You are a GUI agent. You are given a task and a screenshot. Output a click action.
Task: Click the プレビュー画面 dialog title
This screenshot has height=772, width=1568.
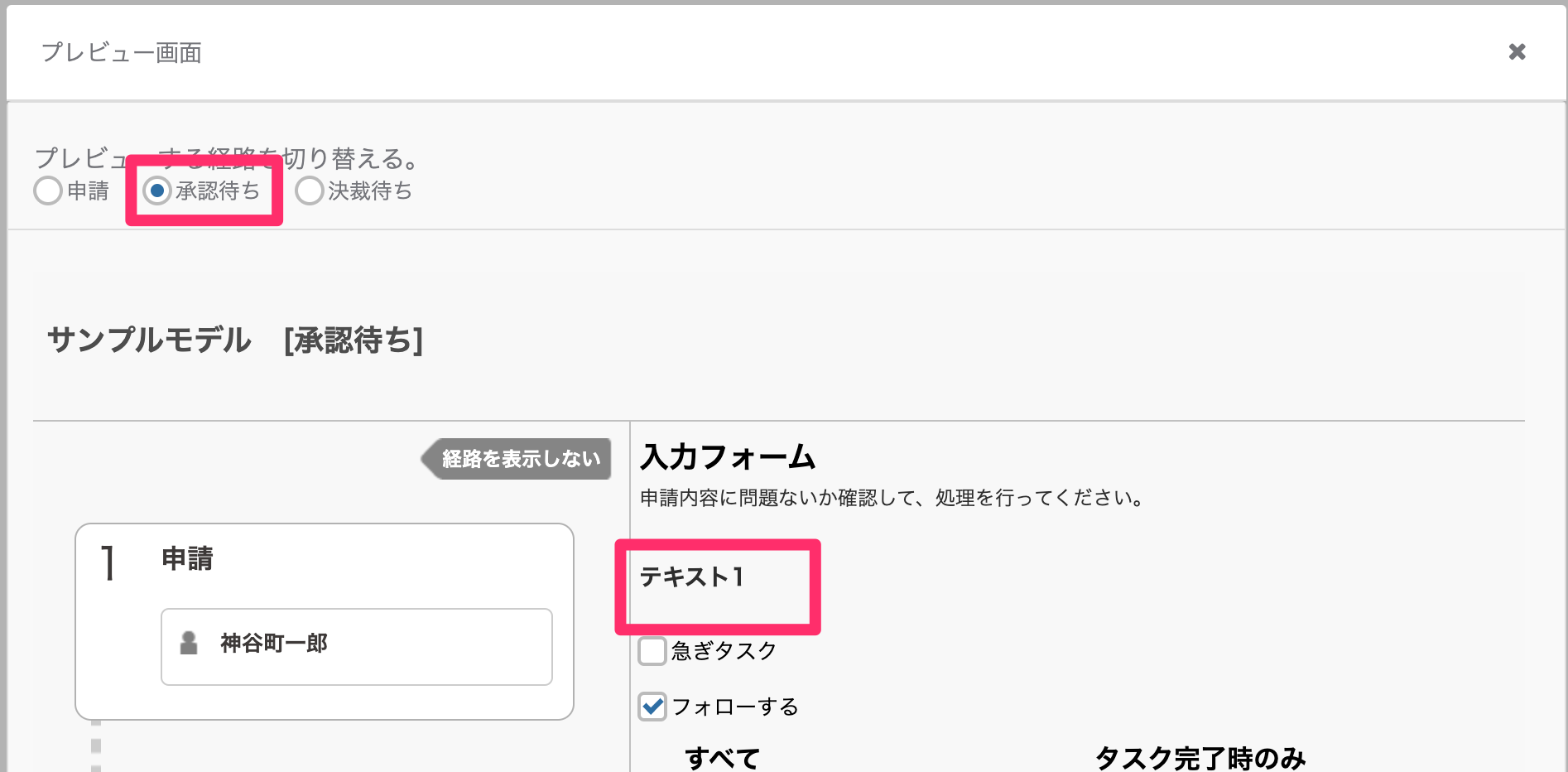pos(122,53)
